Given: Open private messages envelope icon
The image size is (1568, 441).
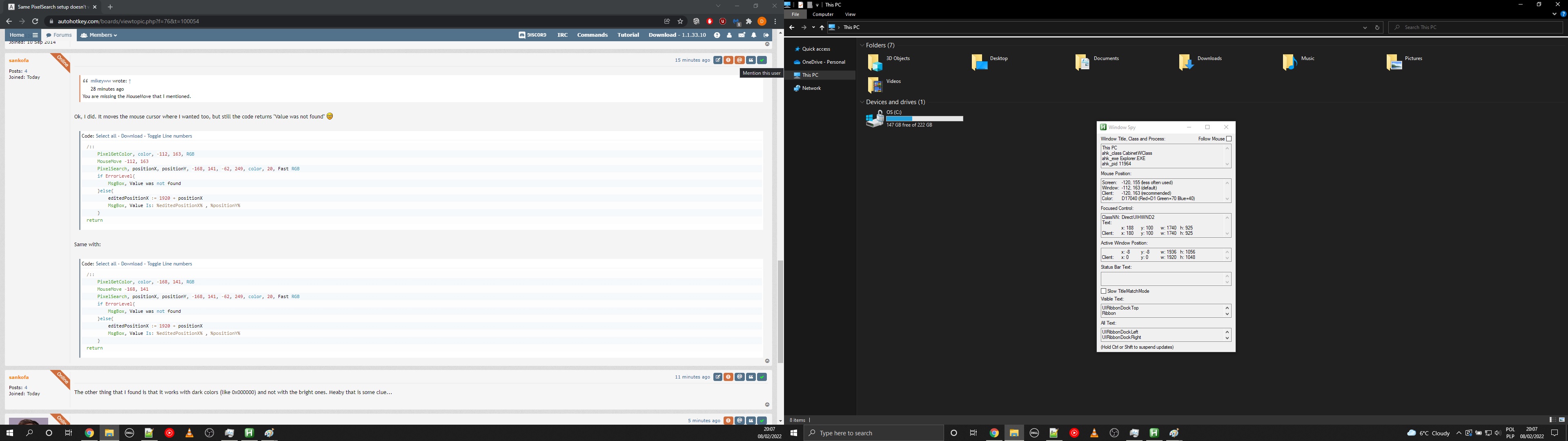Looking at the screenshot, I should pyautogui.click(x=742, y=36).
